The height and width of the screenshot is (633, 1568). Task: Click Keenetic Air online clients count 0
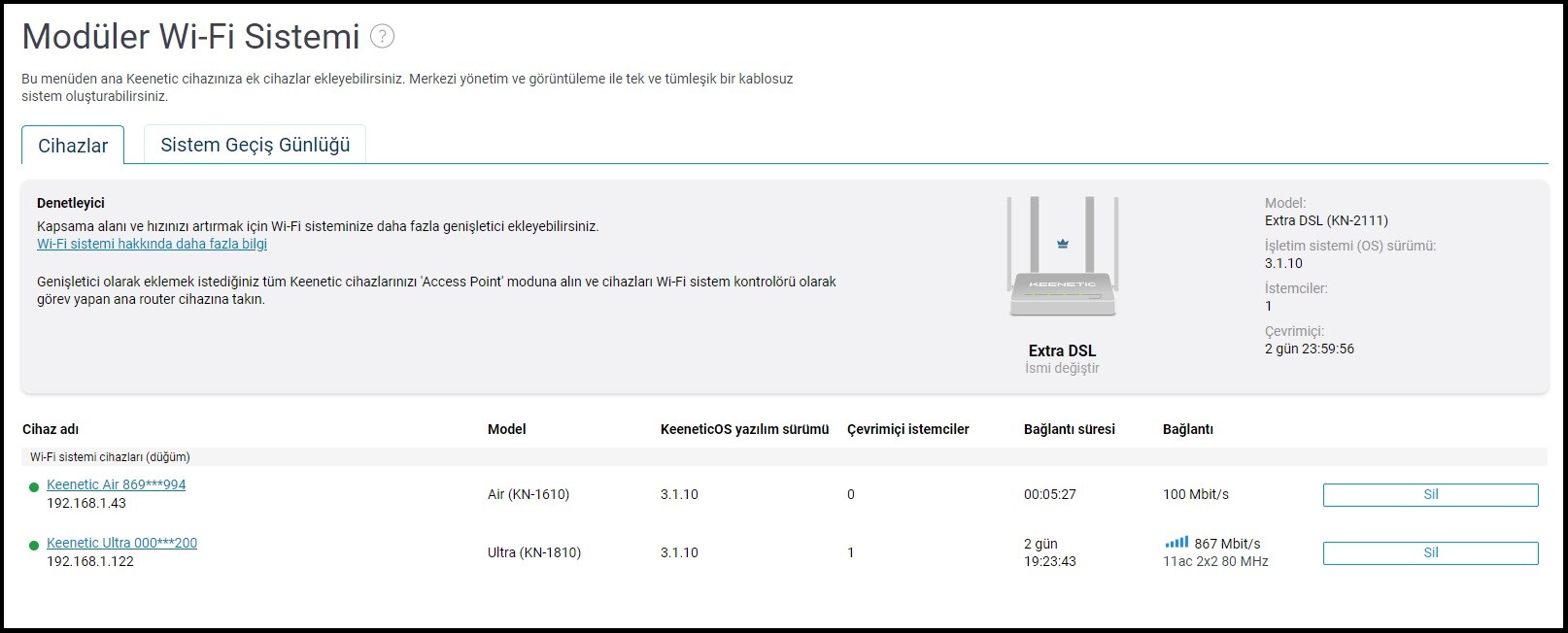point(851,494)
